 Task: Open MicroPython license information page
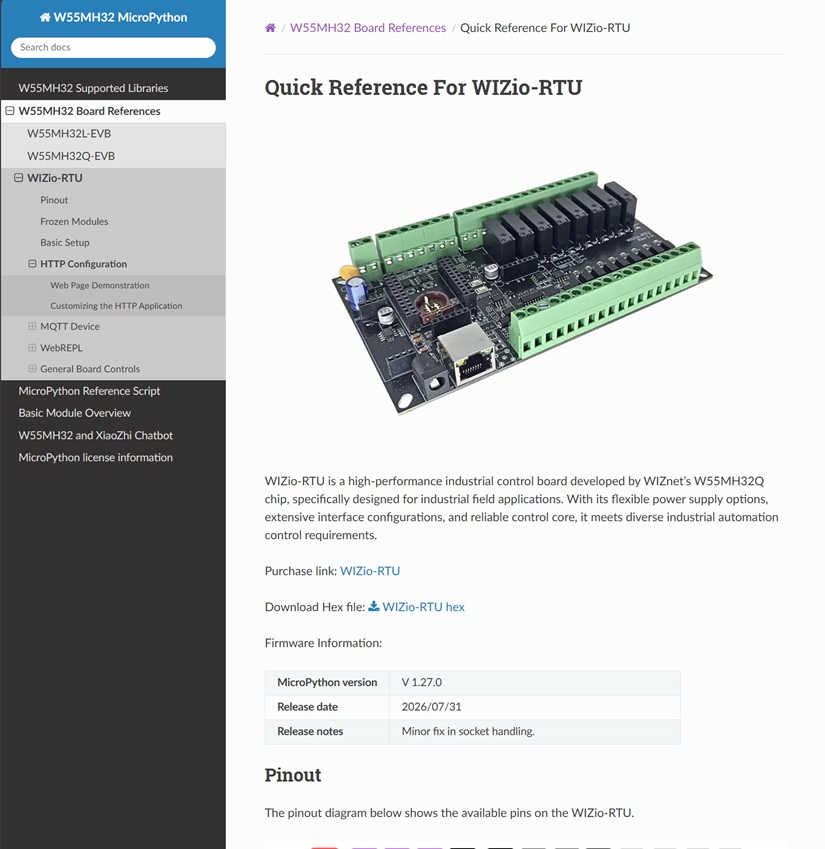96,458
